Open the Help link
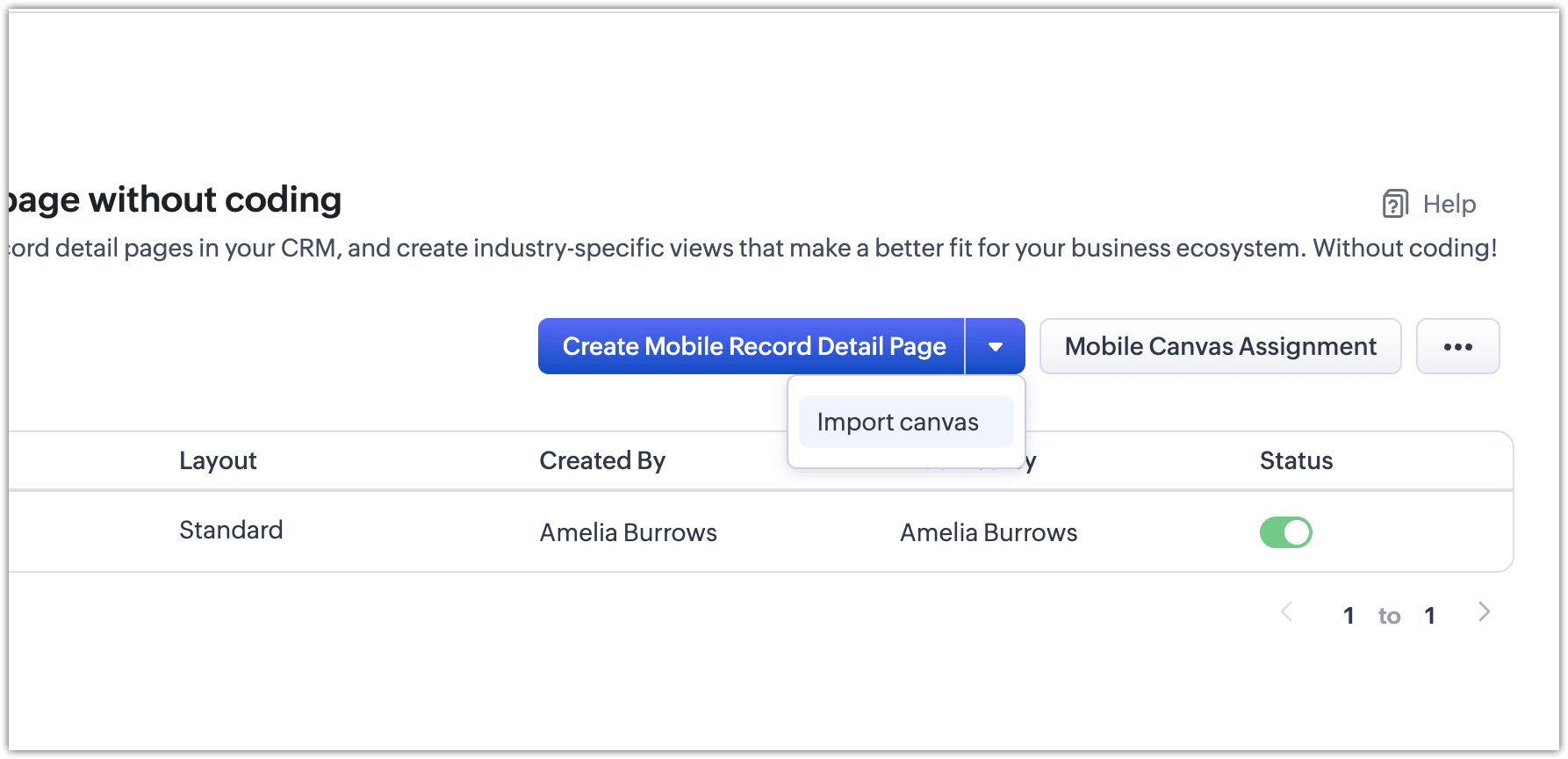 [1449, 204]
